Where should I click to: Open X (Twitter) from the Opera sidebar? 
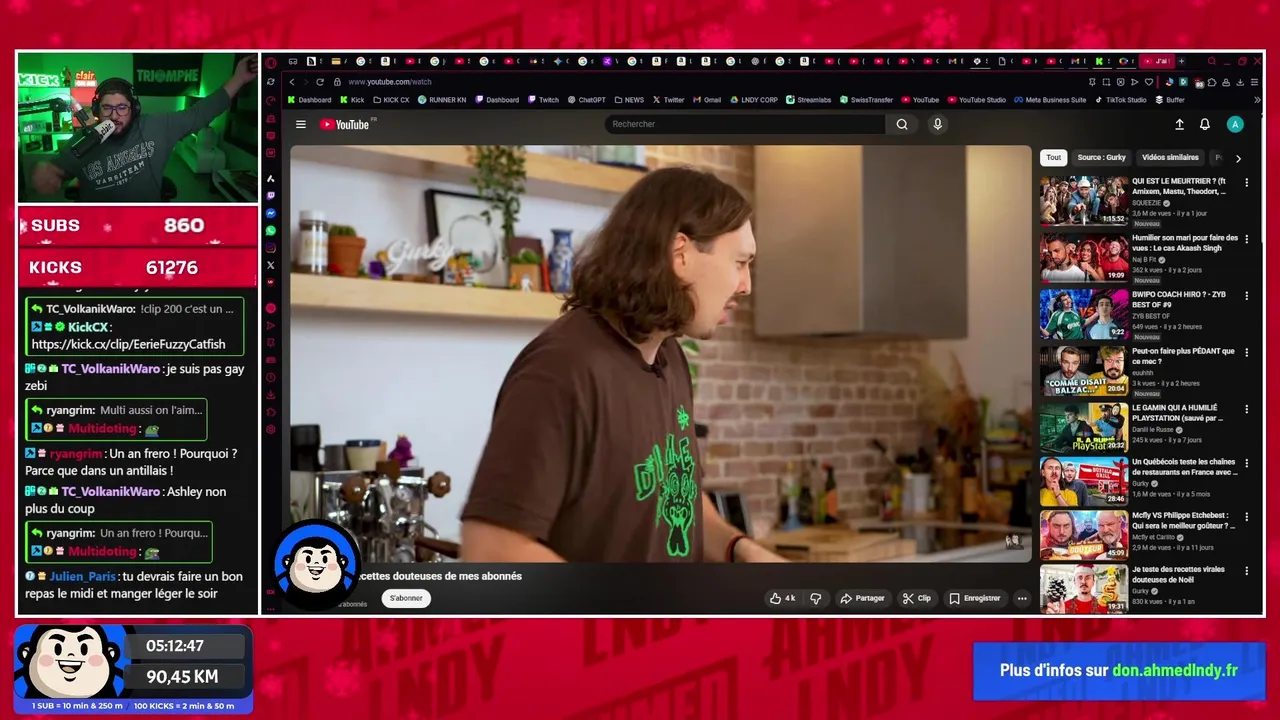(x=271, y=265)
